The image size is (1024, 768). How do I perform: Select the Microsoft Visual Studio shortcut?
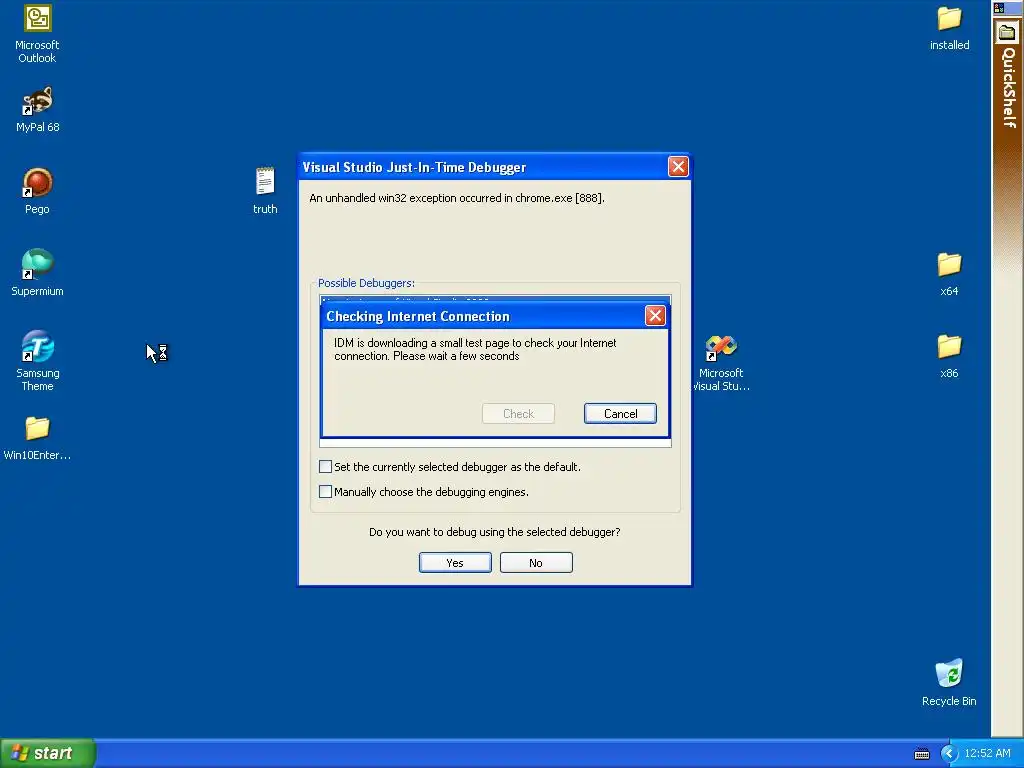pyautogui.click(x=721, y=363)
